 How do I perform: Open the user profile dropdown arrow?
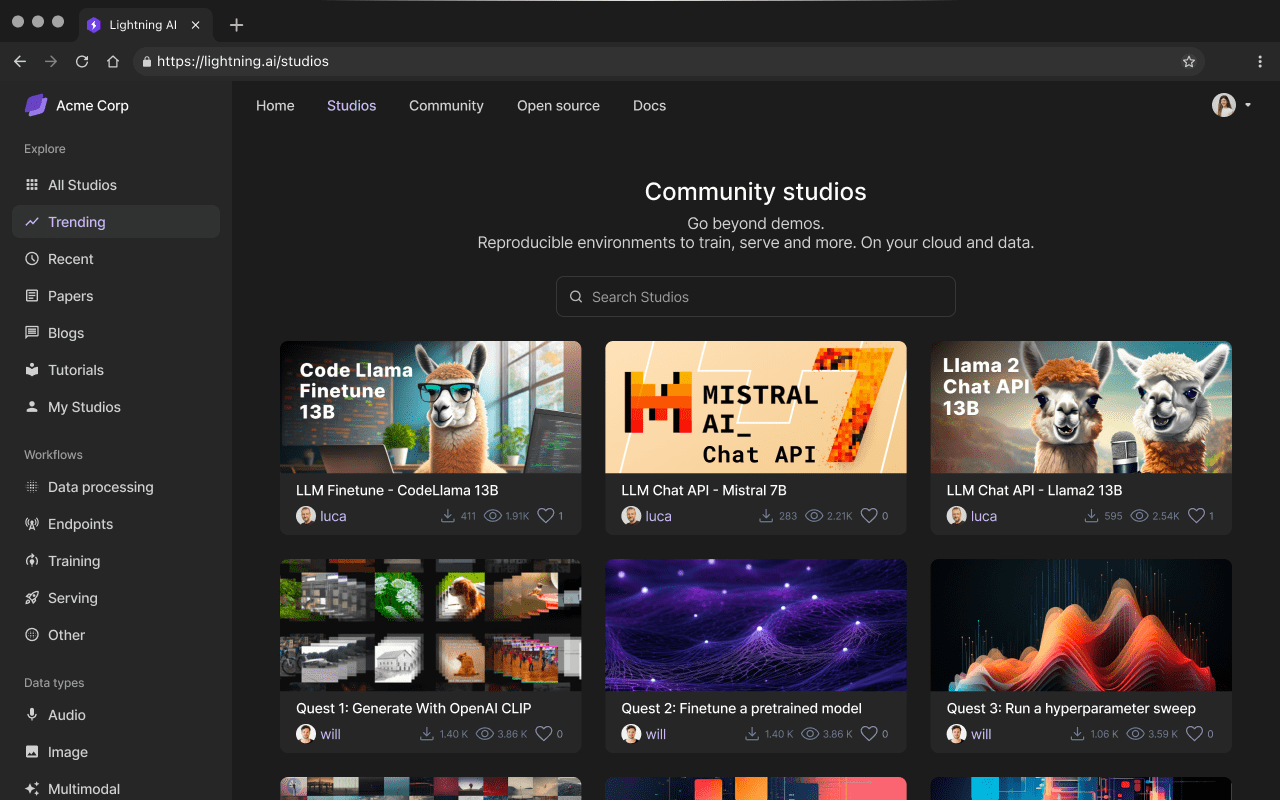[x=1248, y=105]
